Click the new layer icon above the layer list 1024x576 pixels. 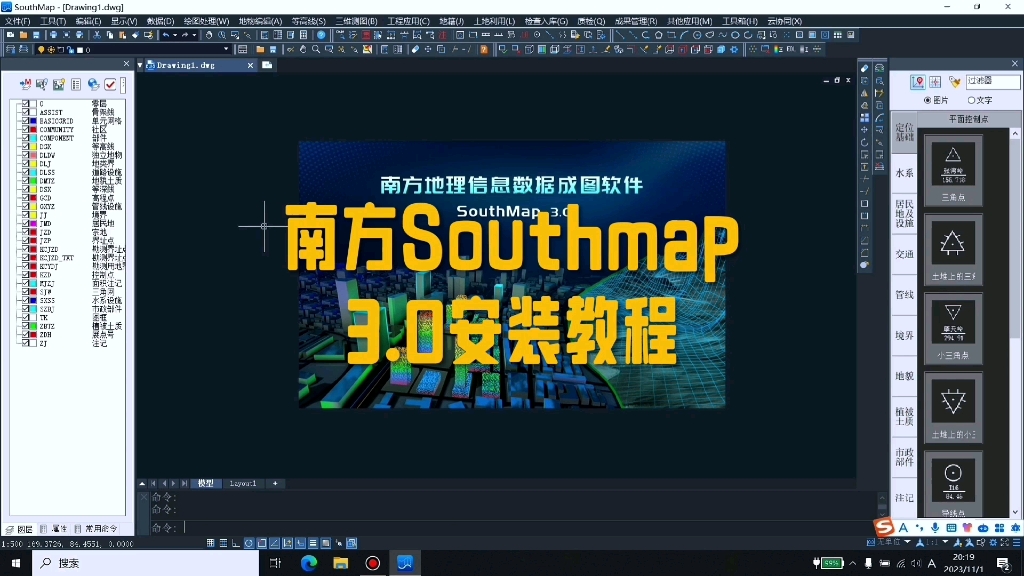57,85
